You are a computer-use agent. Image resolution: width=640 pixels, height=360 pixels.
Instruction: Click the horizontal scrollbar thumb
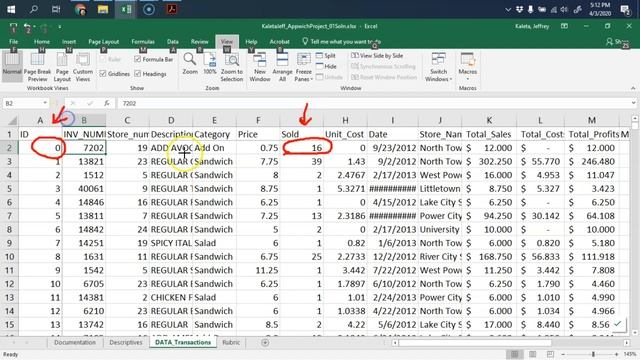(475, 343)
